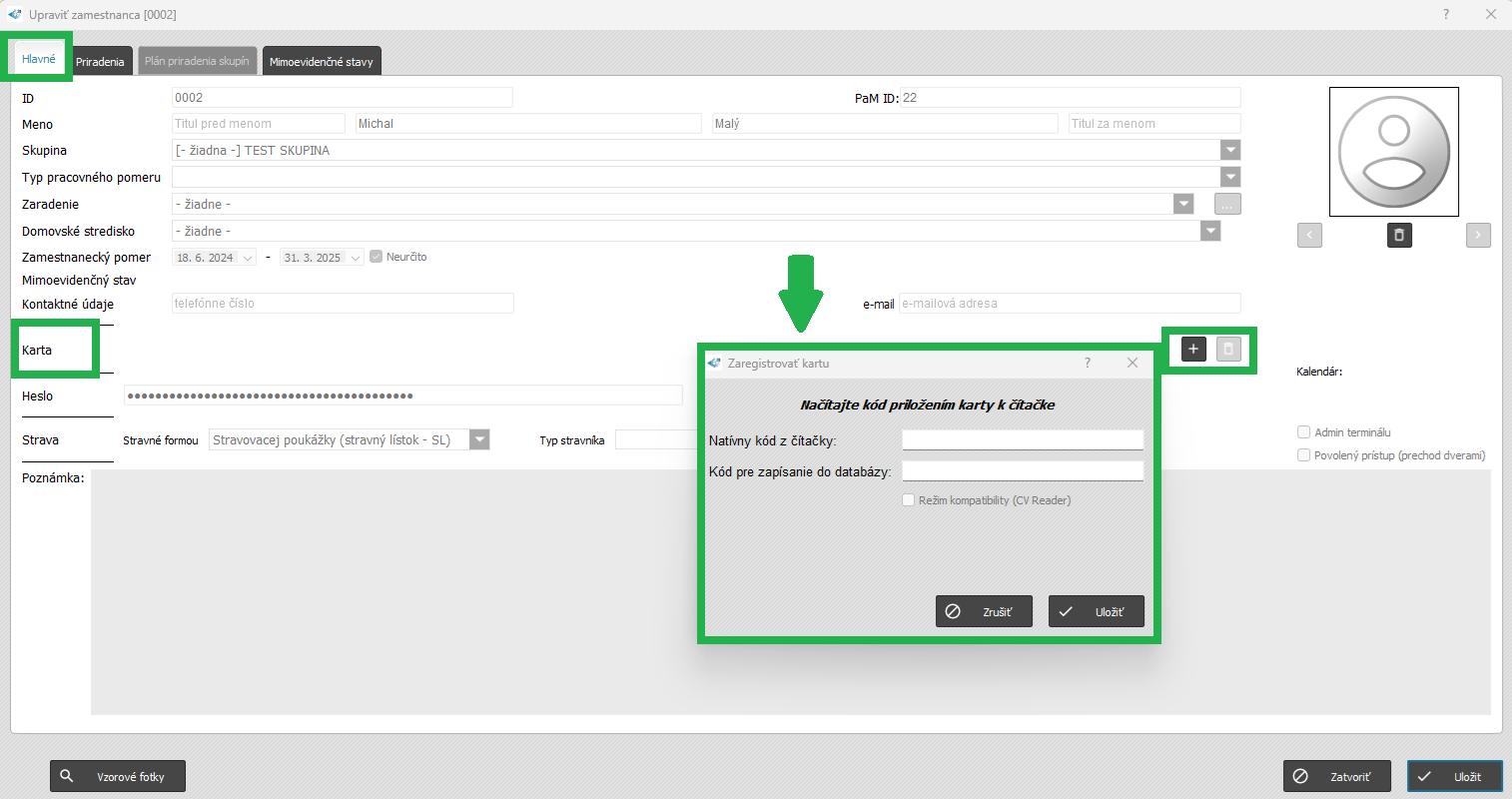This screenshot has width=1512, height=799.
Task: Click Uložiť in the Zaregistrovať kartu dialog
Action: [1096, 611]
